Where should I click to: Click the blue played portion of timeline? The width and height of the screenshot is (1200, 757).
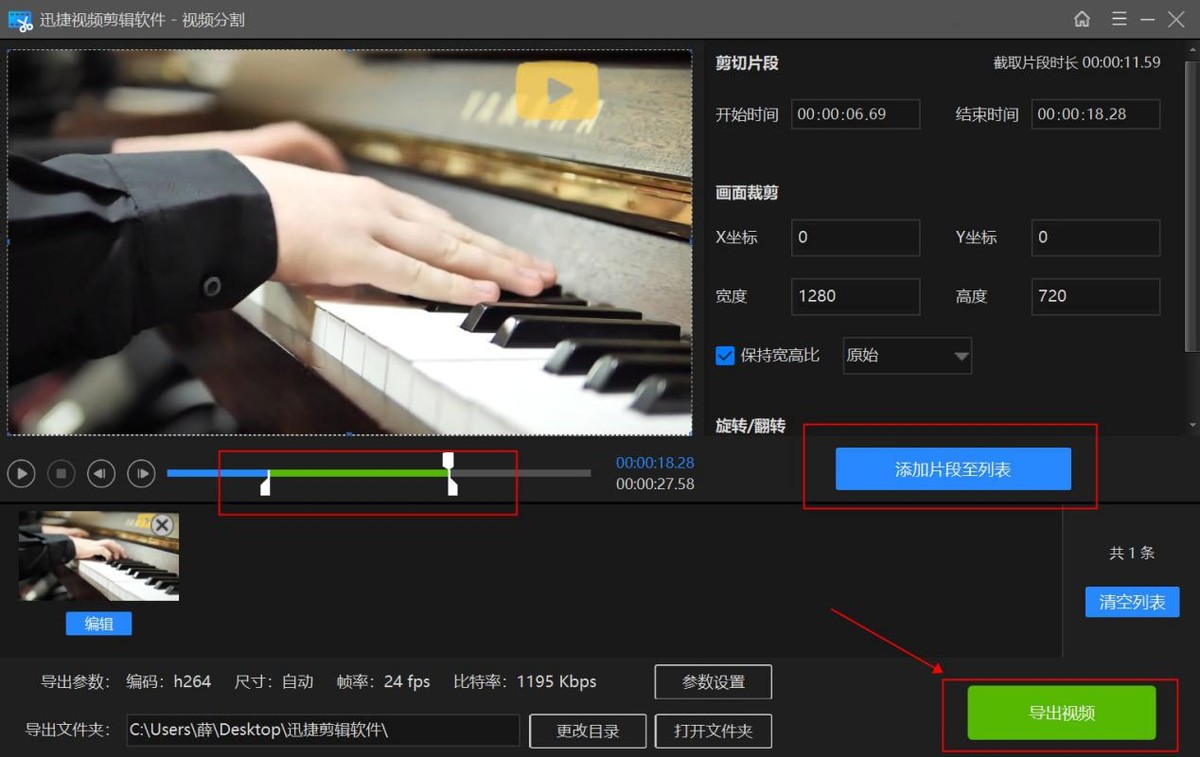click(217, 473)
